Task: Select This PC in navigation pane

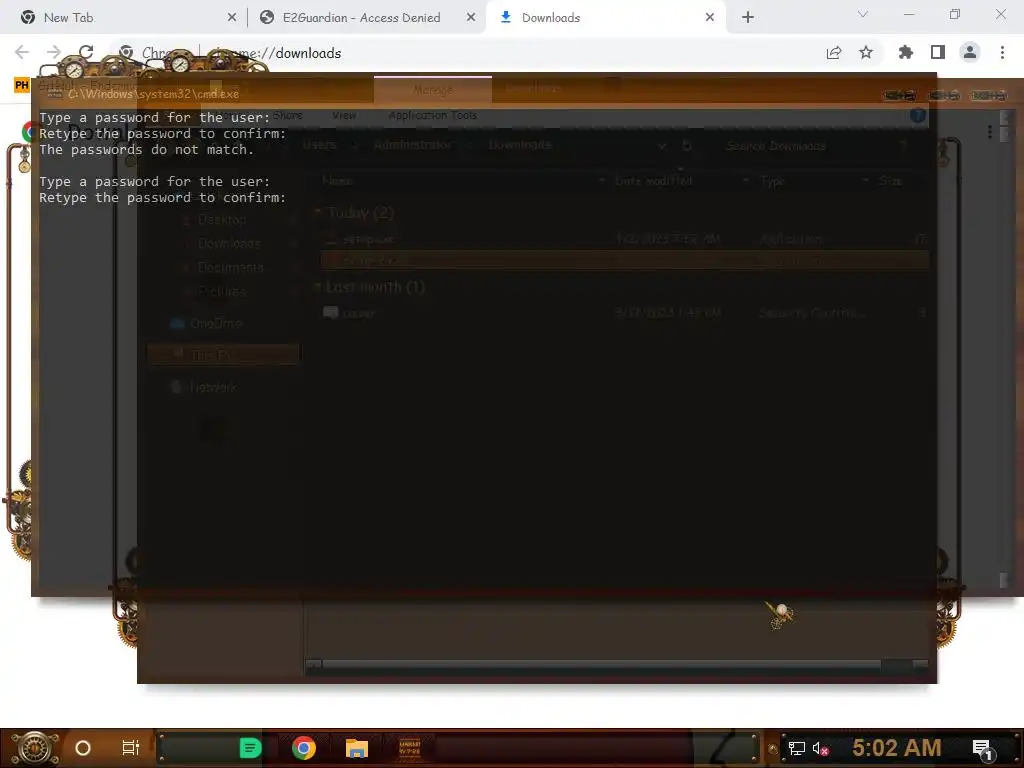Action: [223, 355]
